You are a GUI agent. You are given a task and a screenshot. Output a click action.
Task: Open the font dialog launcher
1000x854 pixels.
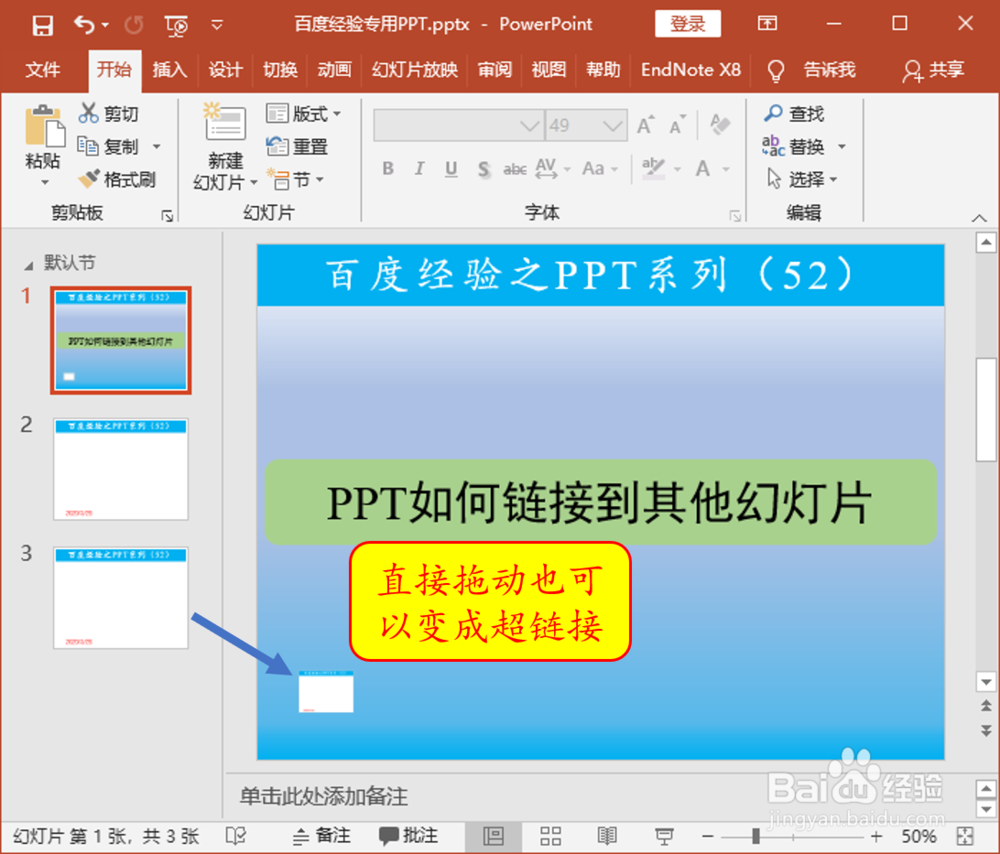pos(735,216)
